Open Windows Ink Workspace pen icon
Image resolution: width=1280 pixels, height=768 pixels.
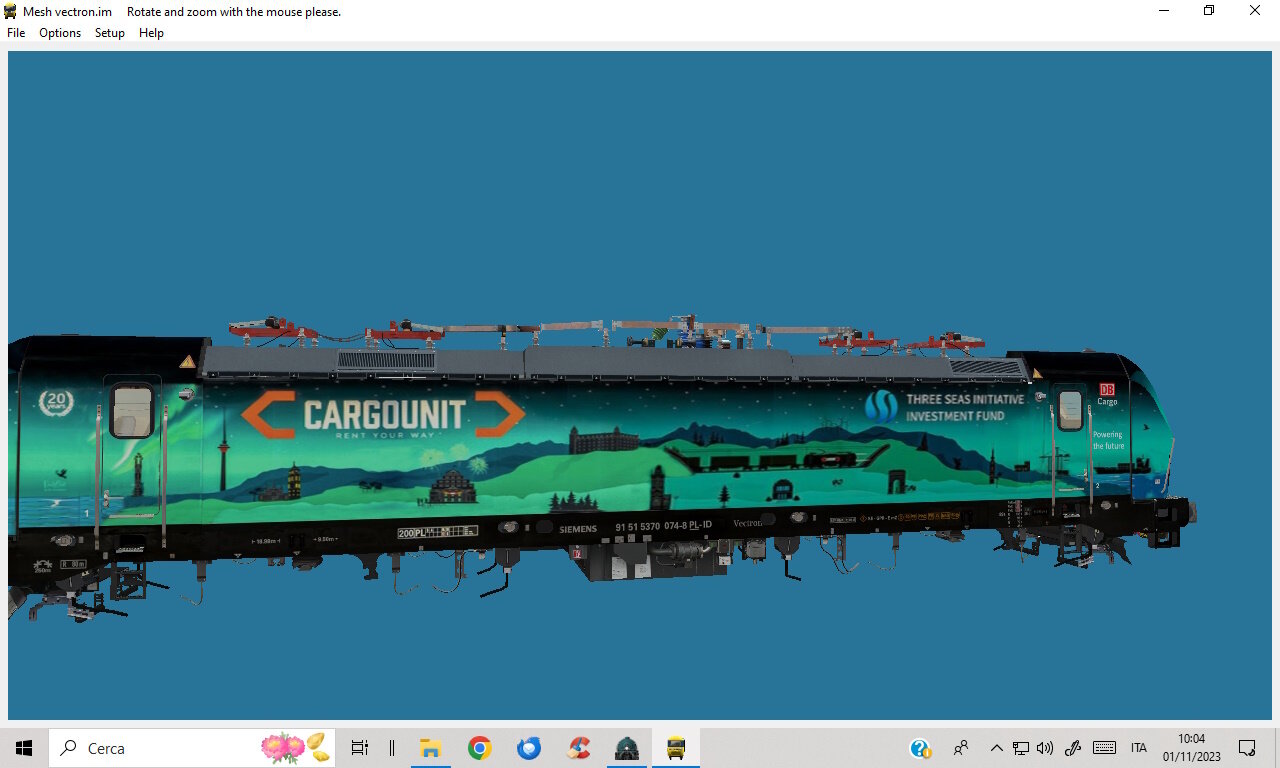[x=1074, y=748]
